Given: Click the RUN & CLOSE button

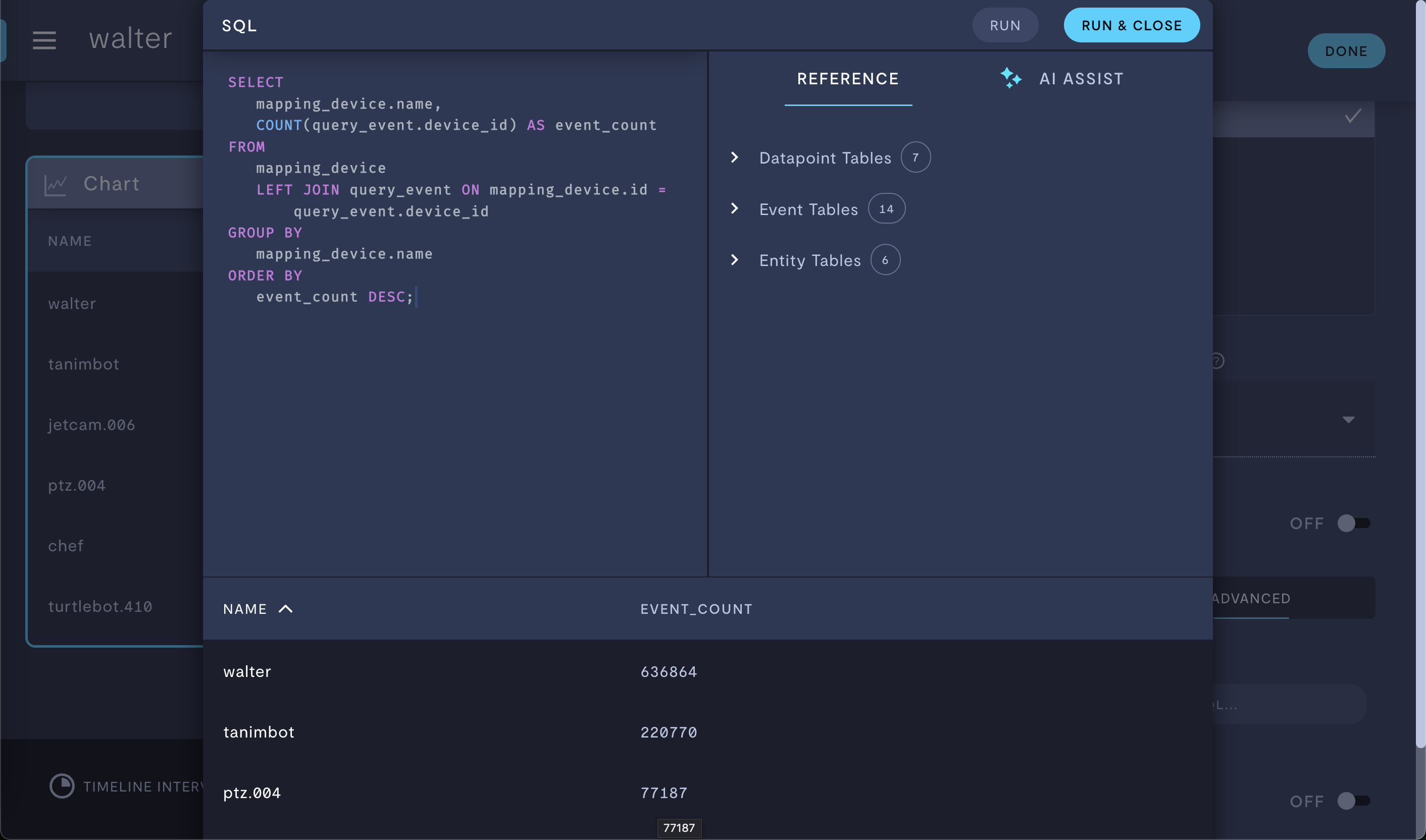Looking at the screenshot, I should click(x=1131, y=25).
